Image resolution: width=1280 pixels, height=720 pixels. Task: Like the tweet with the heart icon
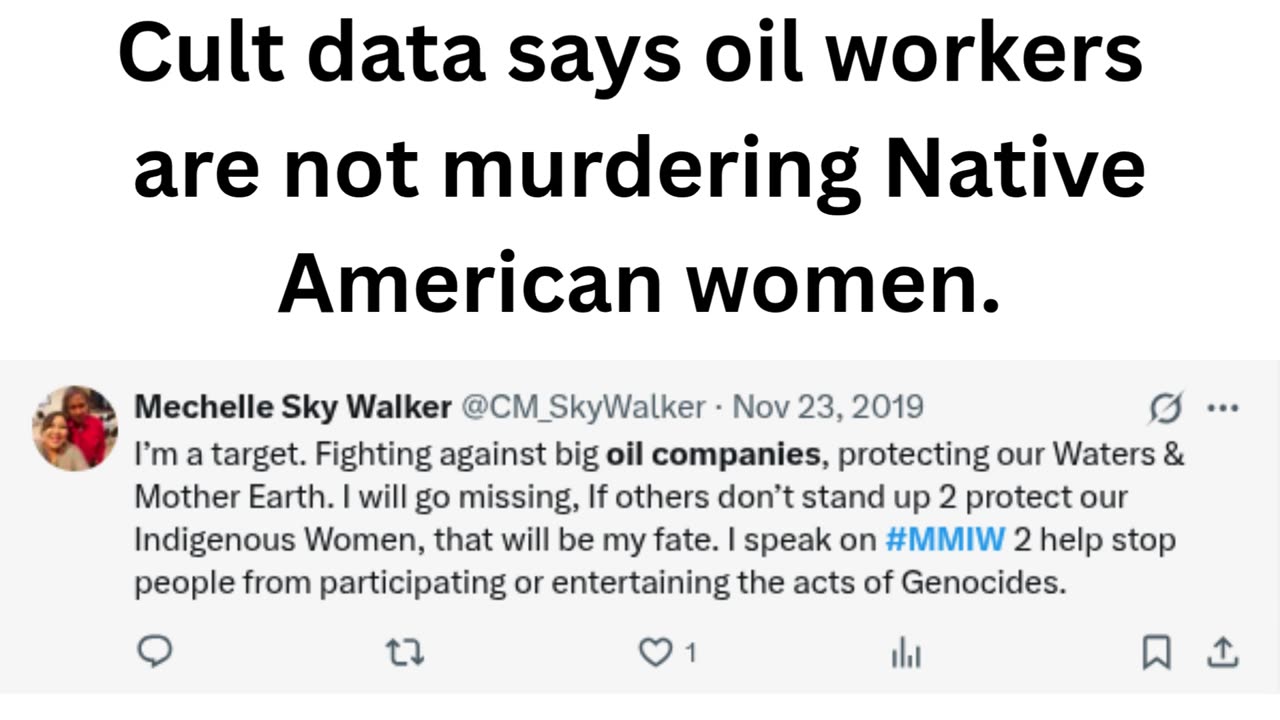click(x=655, y=653)
